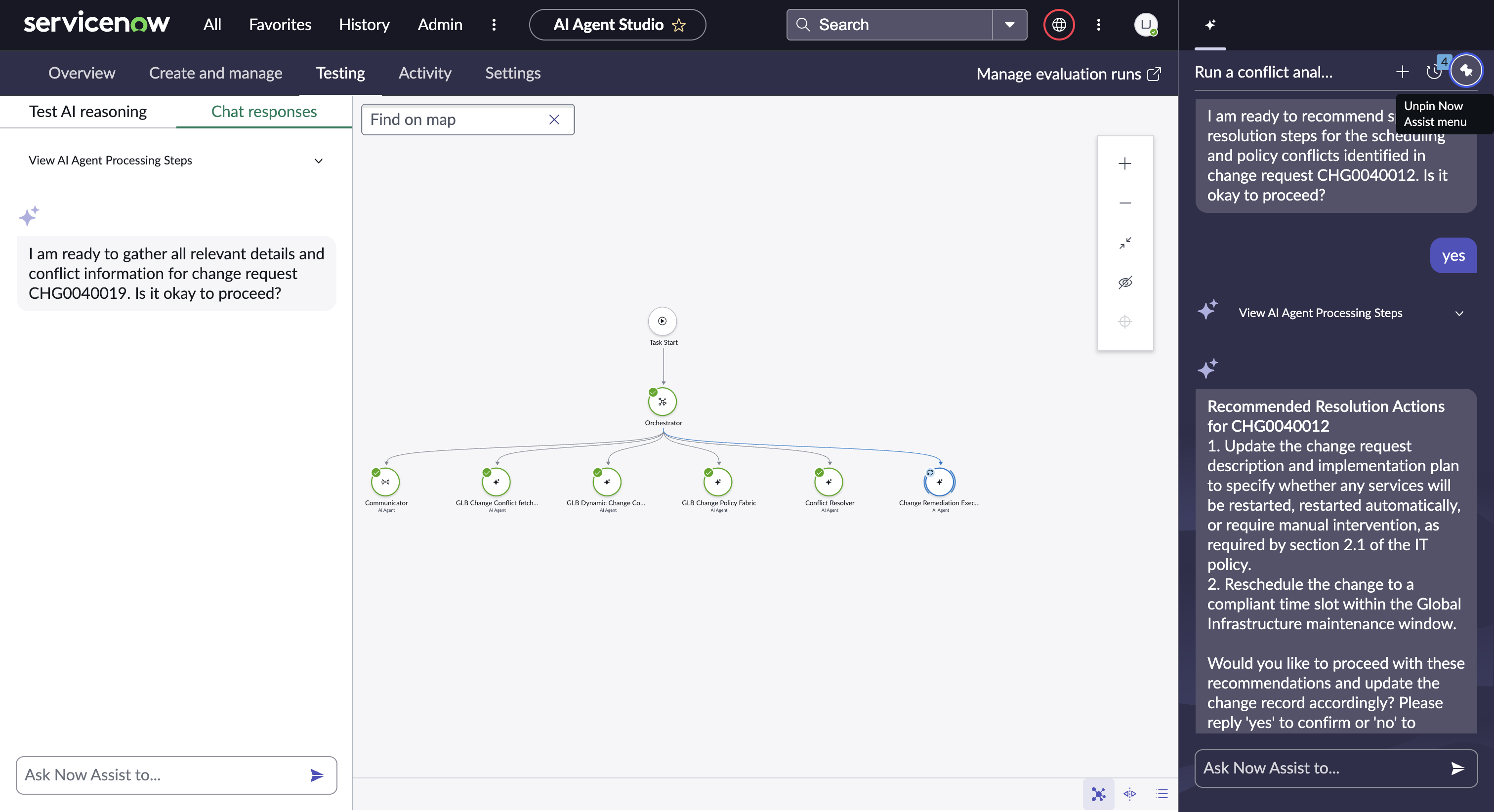Open the Favorites menu
The image size is (1494, 812).
tap(280, 24)
